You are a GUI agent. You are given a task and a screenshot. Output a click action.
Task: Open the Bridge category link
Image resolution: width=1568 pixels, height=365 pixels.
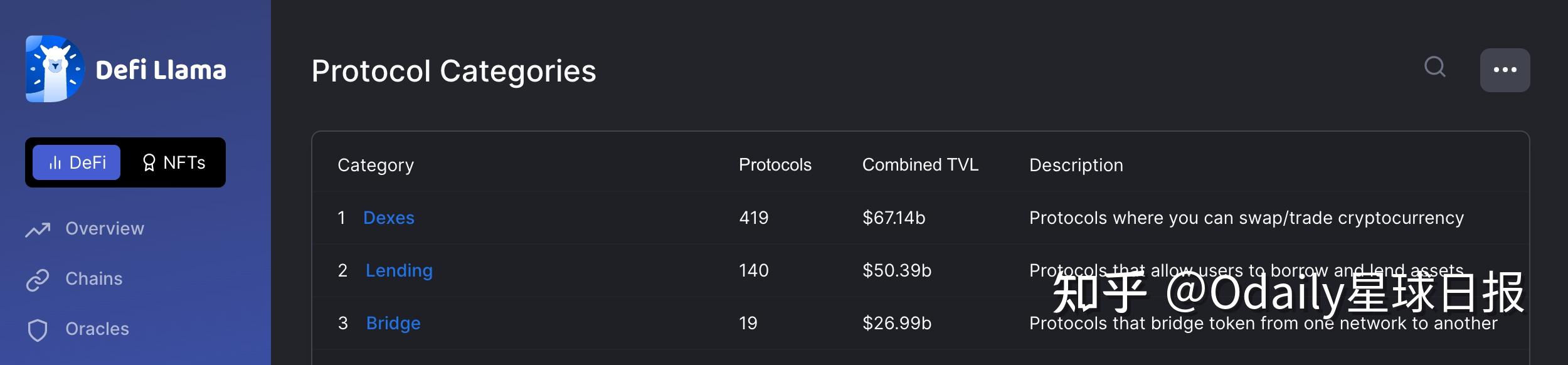tap(393, 324)
